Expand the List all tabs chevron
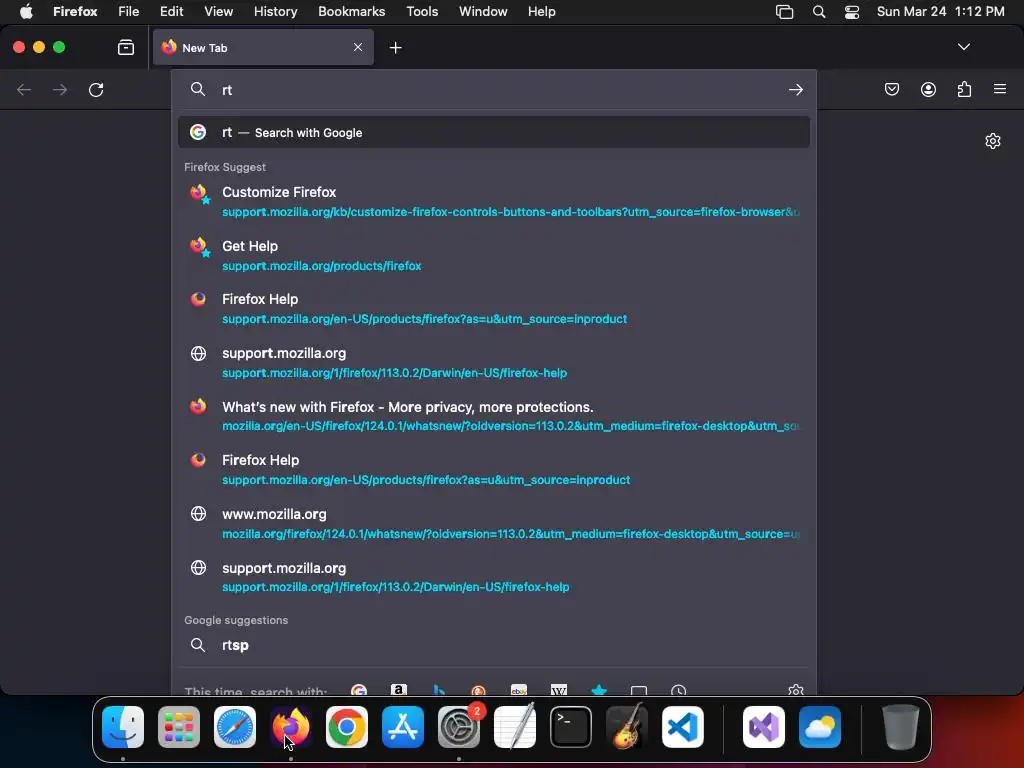This screenshot has width=1024, height=768. [963, 47]
